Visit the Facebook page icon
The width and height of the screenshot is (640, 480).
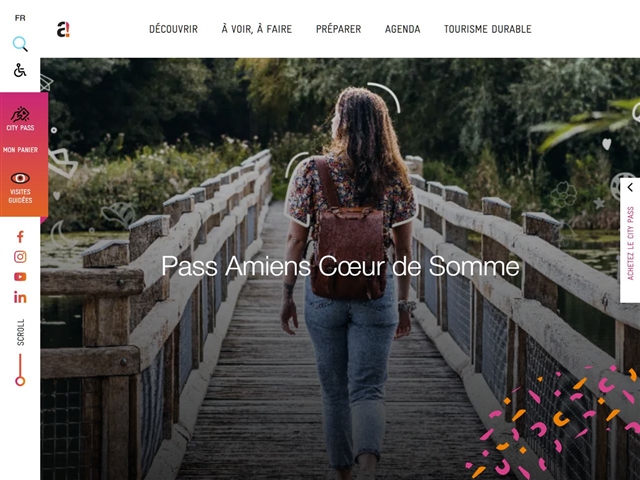tap(20, 237)
